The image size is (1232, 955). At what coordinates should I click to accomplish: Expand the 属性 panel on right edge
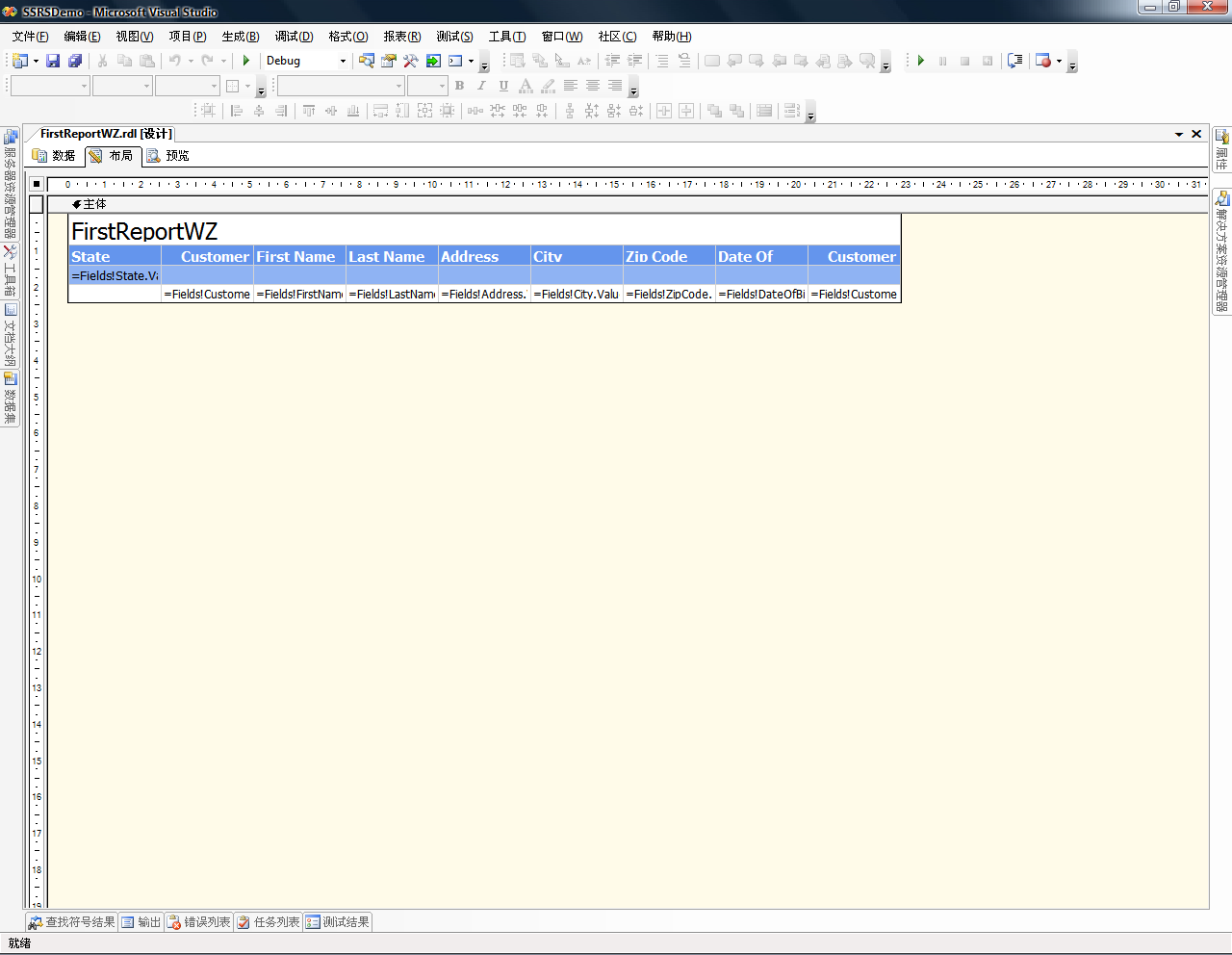[x=1221, y=151]
